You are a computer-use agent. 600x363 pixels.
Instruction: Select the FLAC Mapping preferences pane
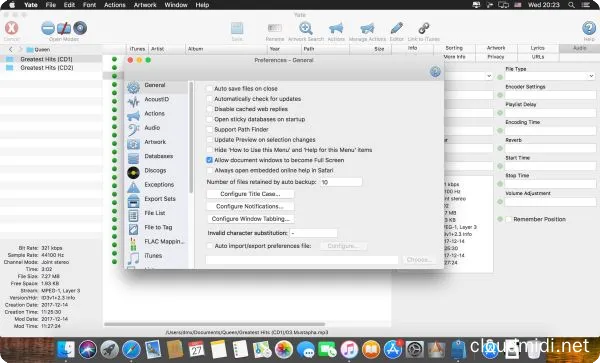point(156,242)
